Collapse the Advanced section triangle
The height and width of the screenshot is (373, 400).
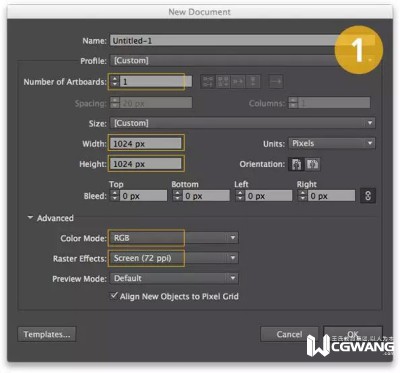(x=30, y=218)
